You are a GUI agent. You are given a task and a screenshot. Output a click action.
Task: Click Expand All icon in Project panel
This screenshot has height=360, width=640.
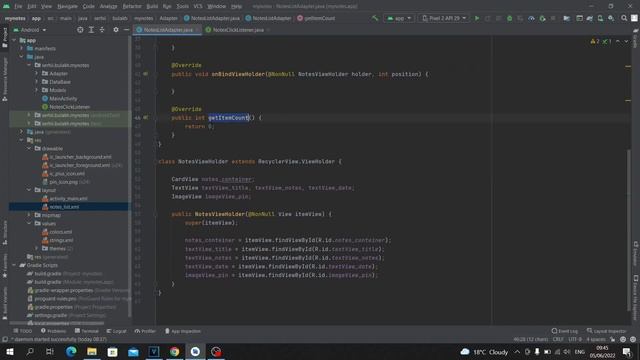(x=91, y=30)
